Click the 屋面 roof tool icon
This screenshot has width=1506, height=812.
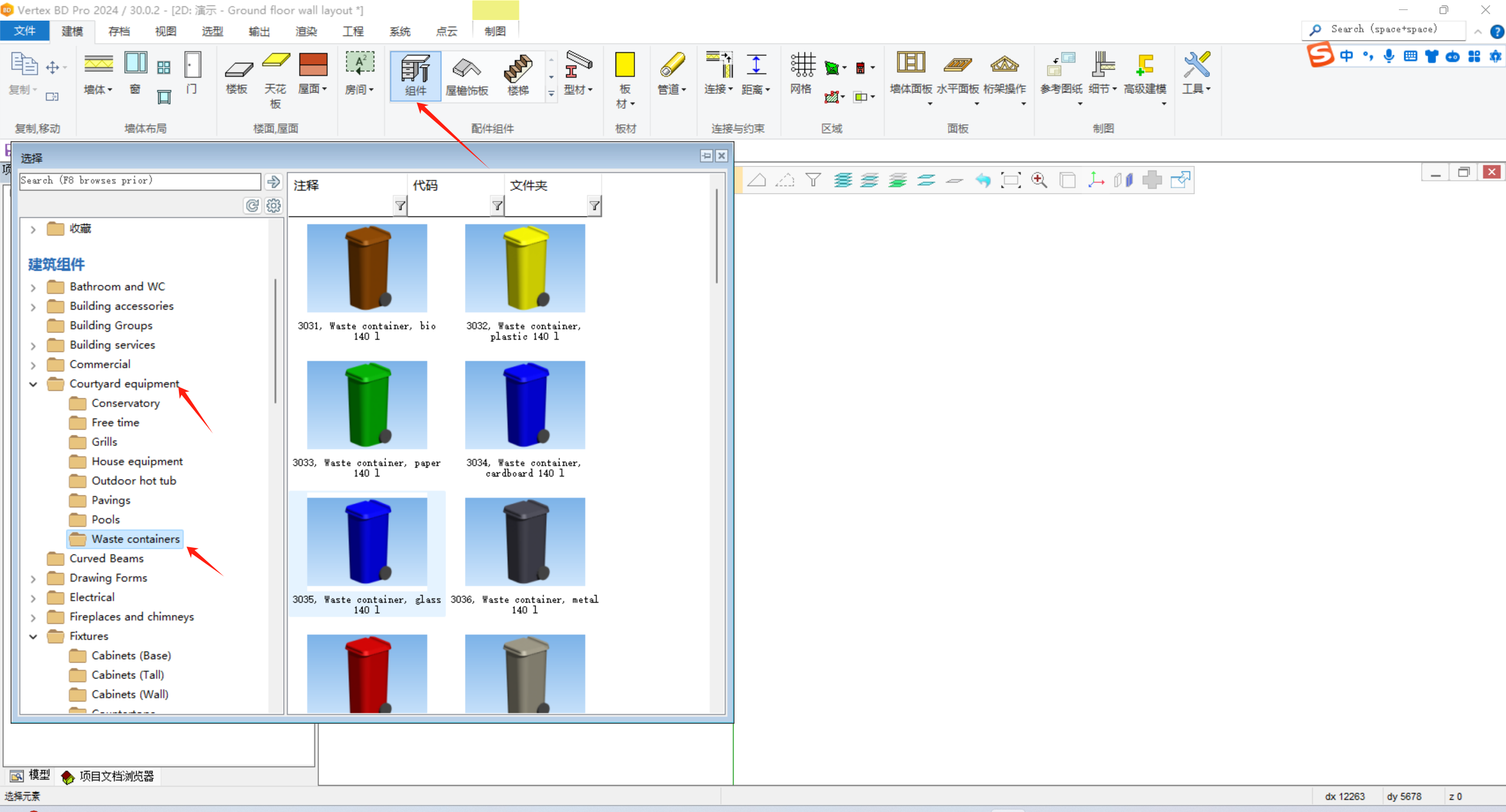(312, 65)
